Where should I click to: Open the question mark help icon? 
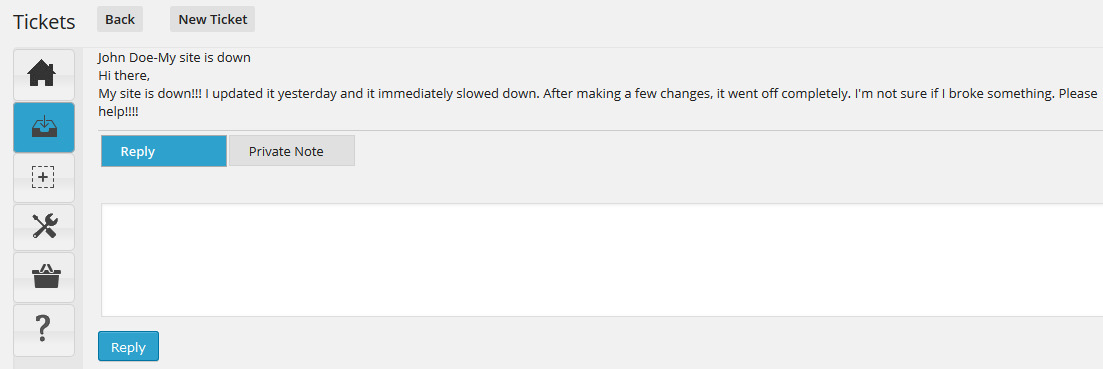coord(43,330)
